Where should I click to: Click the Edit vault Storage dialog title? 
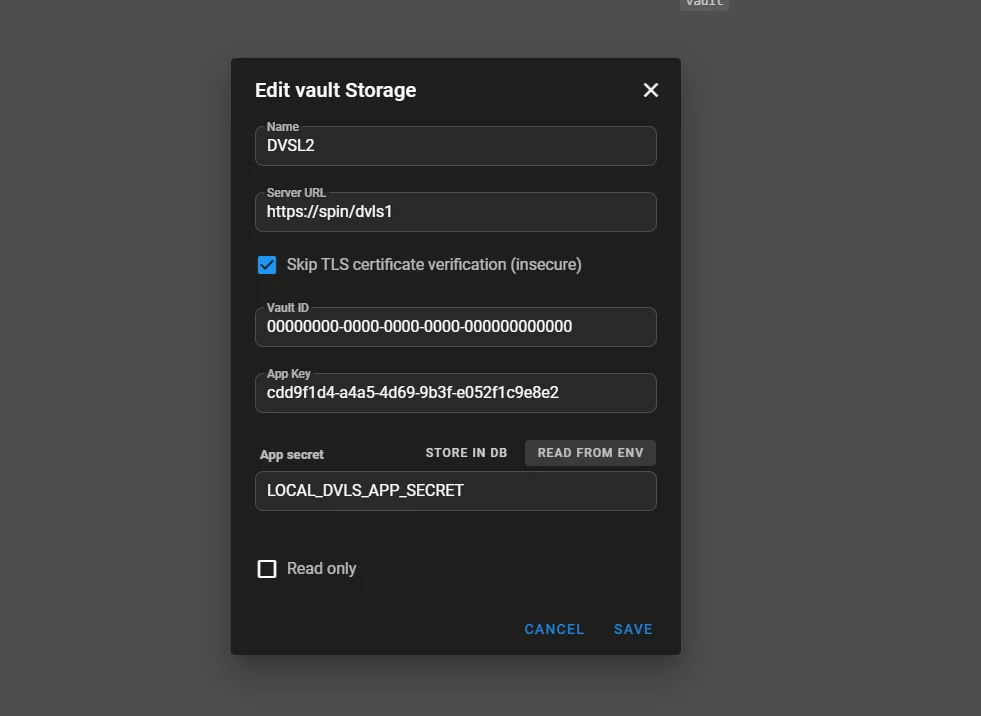(x=335, y=90)
